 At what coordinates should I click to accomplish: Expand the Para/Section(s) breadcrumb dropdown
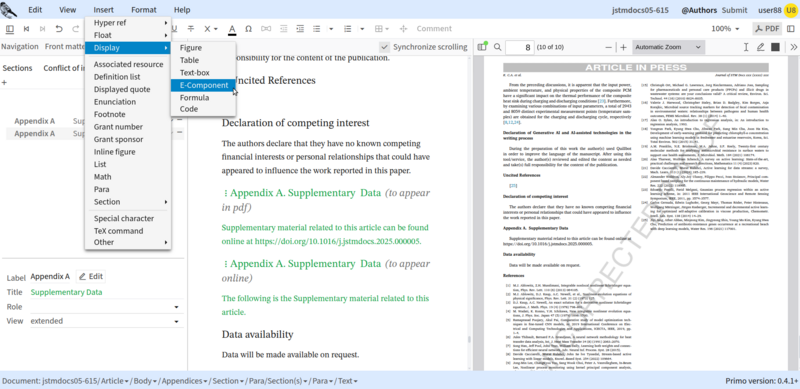278,381
